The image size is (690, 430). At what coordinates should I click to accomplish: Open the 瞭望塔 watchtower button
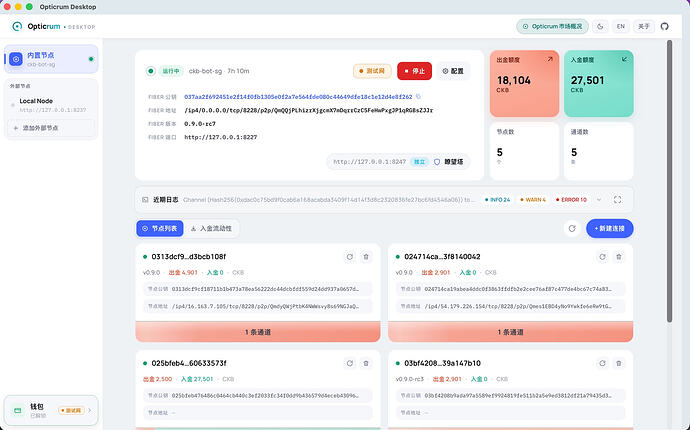pos(449,162)
